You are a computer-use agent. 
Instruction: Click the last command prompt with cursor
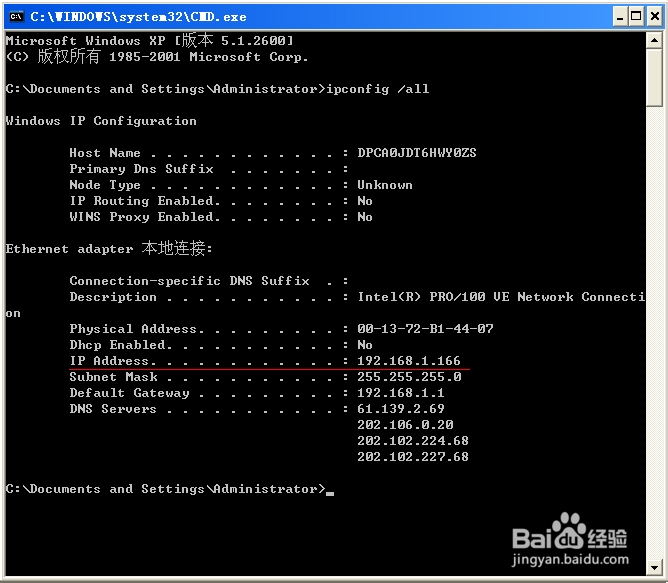(170, 489)
